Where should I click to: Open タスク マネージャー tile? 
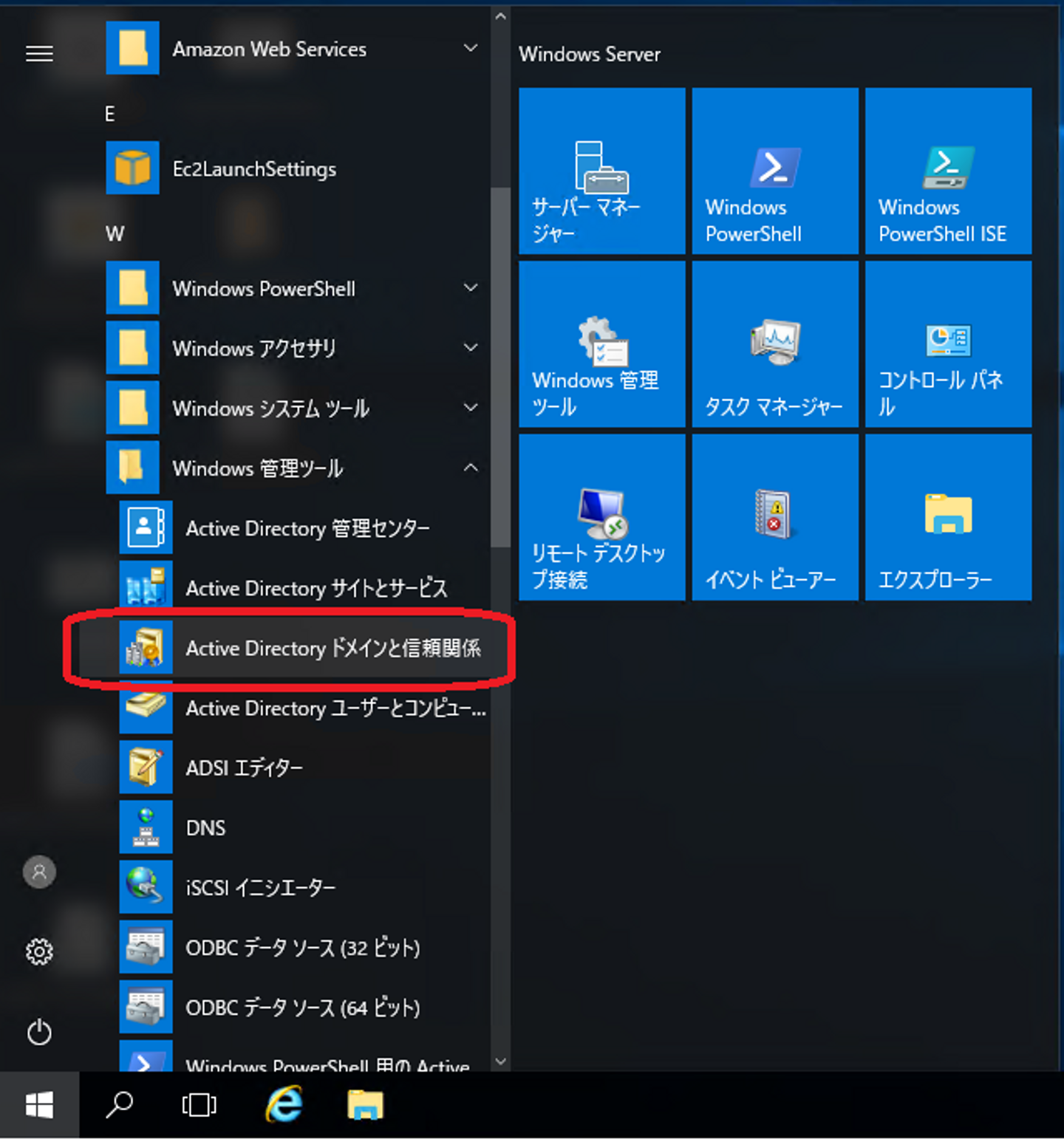[775, 344]
